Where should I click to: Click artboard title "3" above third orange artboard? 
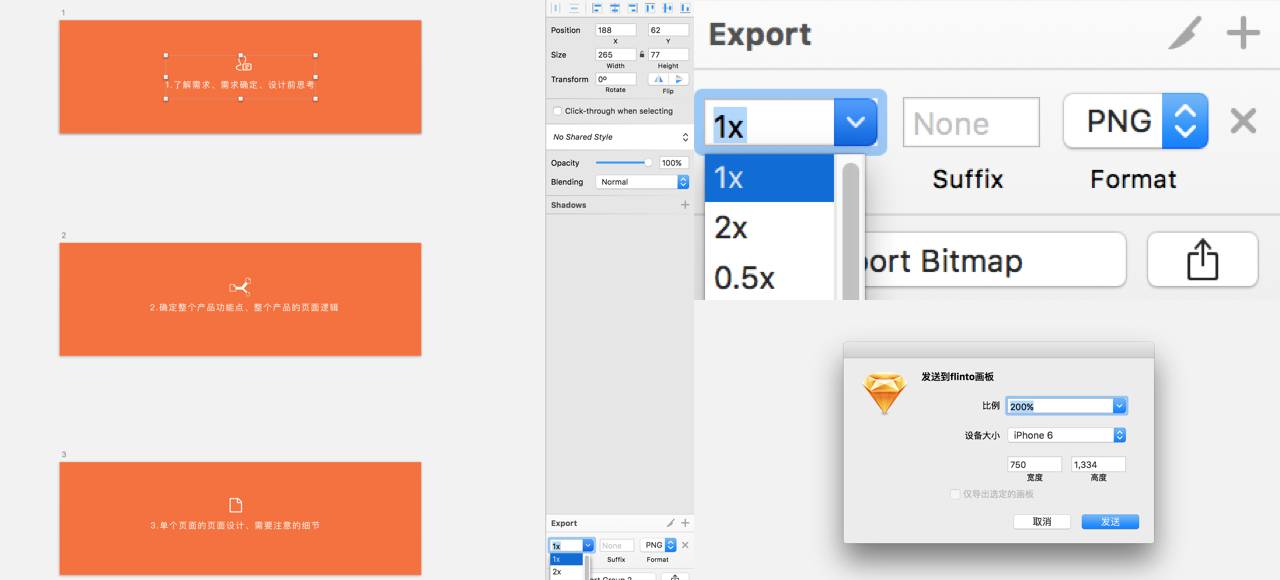pyautogui.click(x=64, y=454)
